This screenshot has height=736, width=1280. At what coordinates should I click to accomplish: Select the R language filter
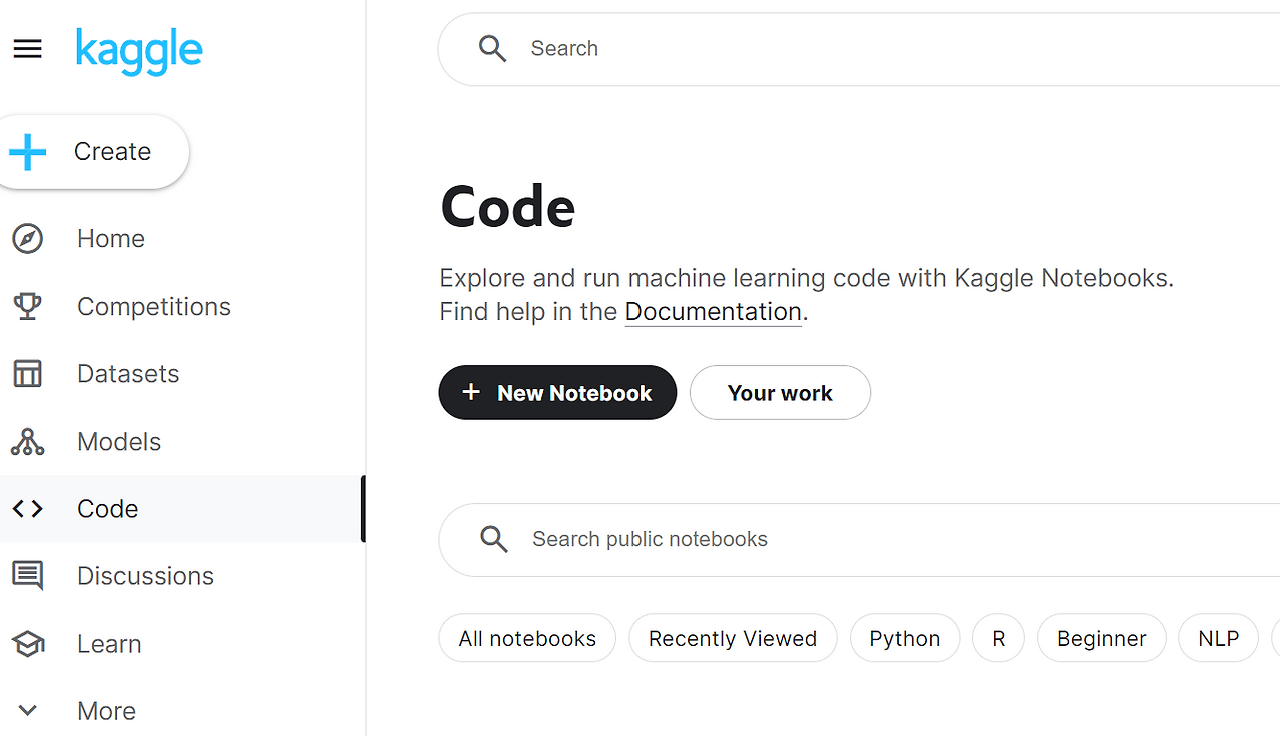coord(997,637)
